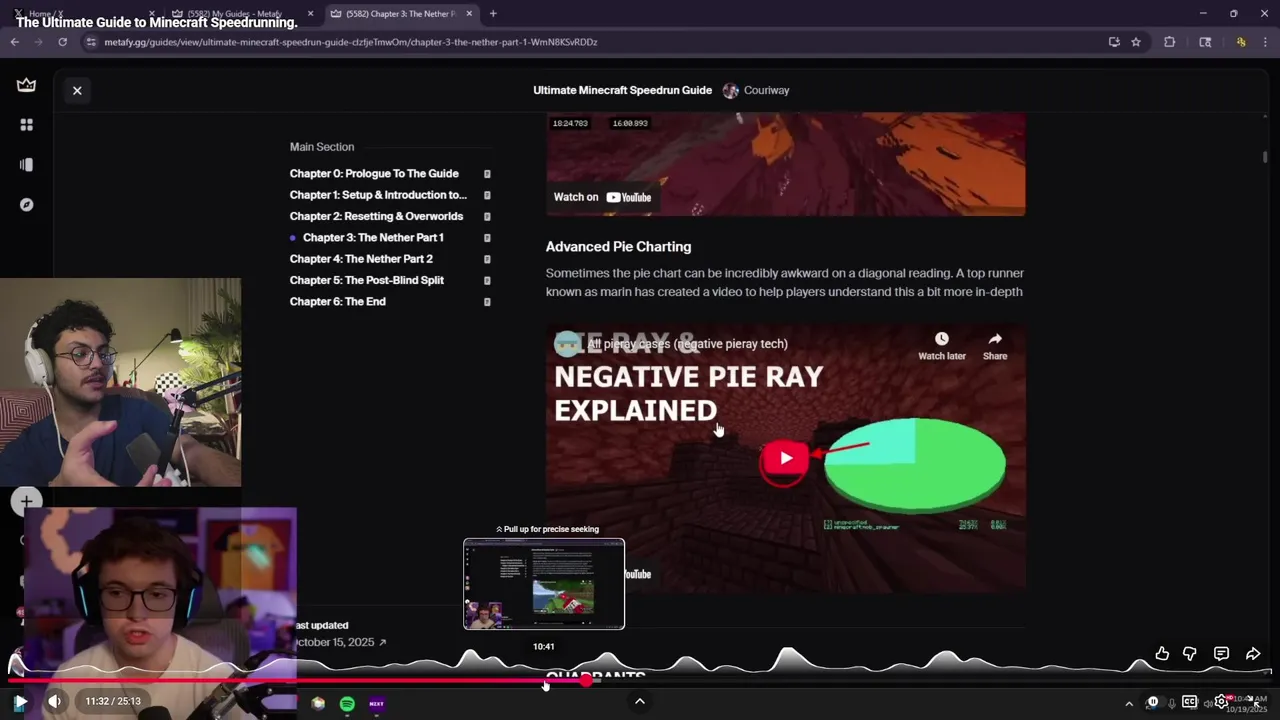Click Watch later on the embedded video
This screenshot has height=720, width=1280.
click(942, 346)
